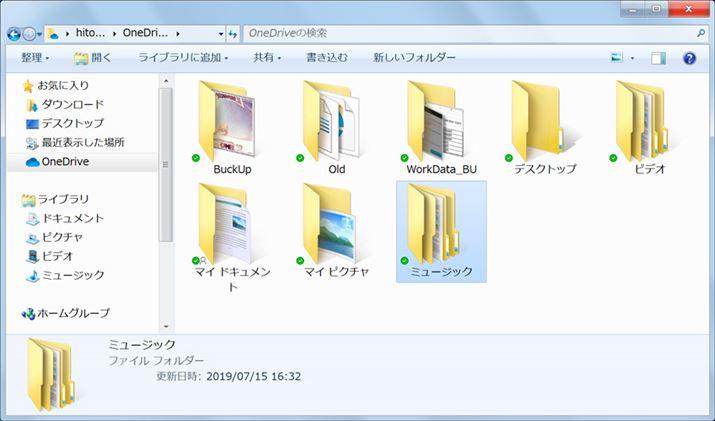Image resolution: width=715 pixels, height=421 pixels.
Task: Click the 更新日時 value 2019/07/15 16:32
Action: coord(254,376)
